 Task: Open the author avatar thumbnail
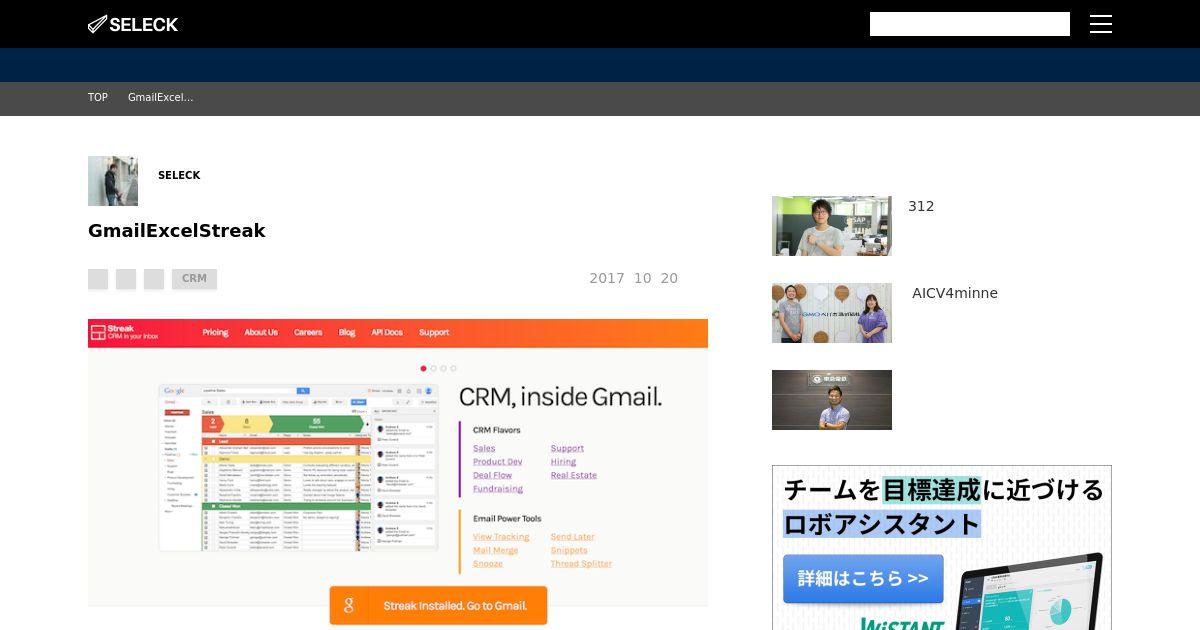point(113,181)
